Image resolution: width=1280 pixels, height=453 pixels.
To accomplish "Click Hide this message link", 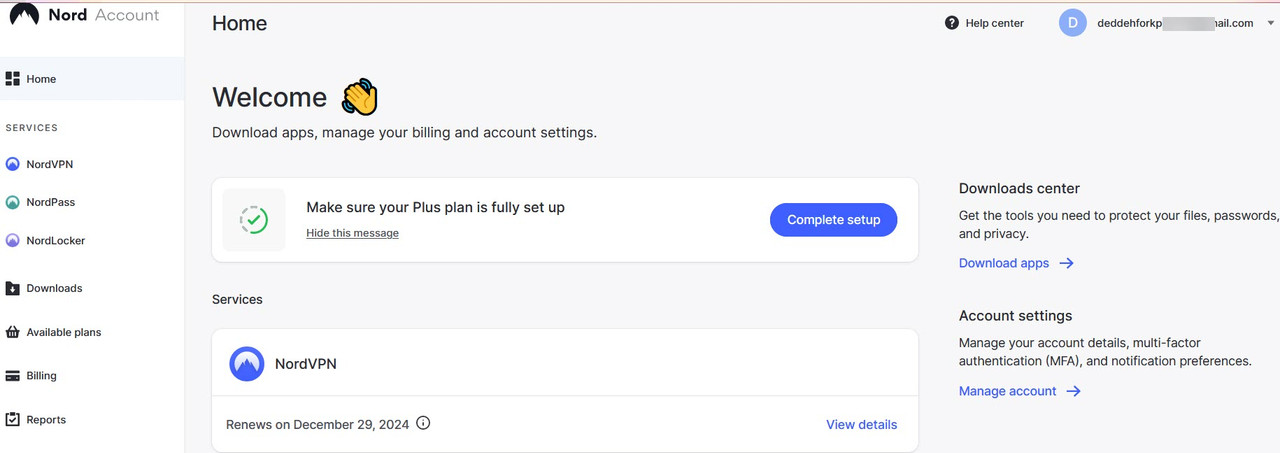I will point(352,233).
